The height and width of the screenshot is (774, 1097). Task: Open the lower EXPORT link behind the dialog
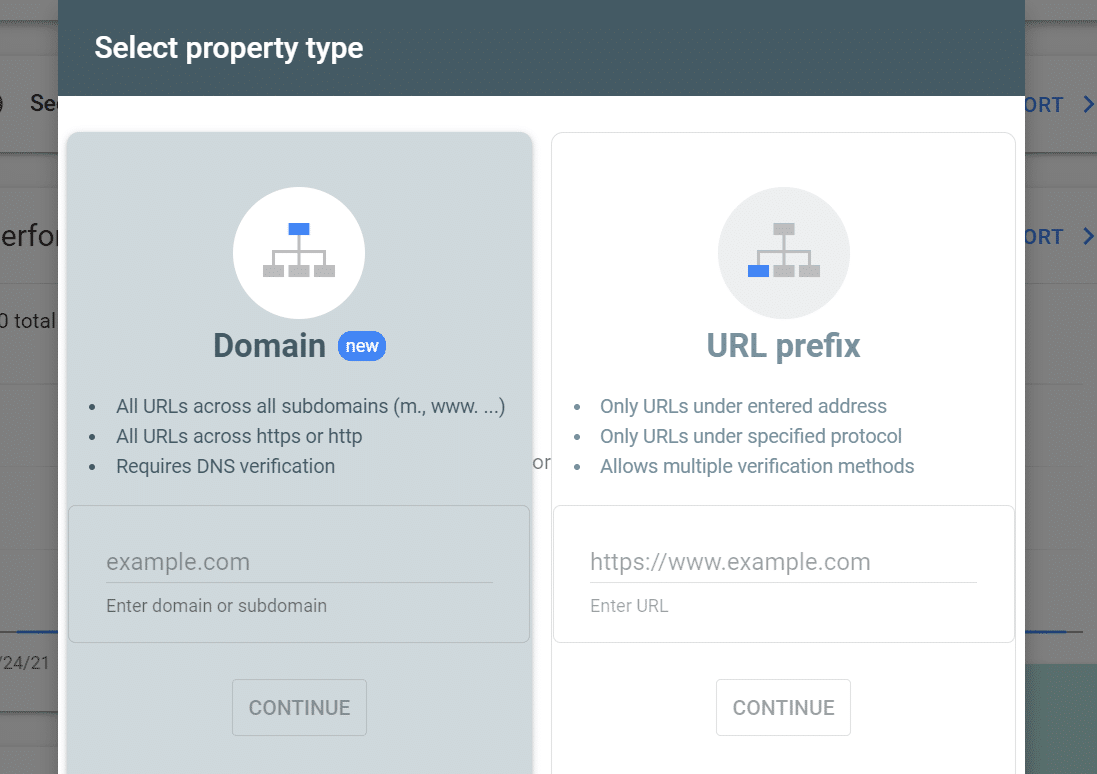1045,237
